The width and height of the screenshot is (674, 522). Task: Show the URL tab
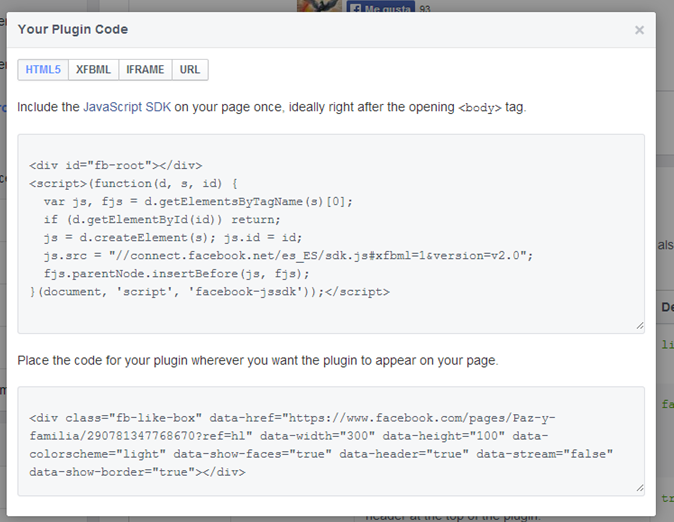click(x=190, y=70)
